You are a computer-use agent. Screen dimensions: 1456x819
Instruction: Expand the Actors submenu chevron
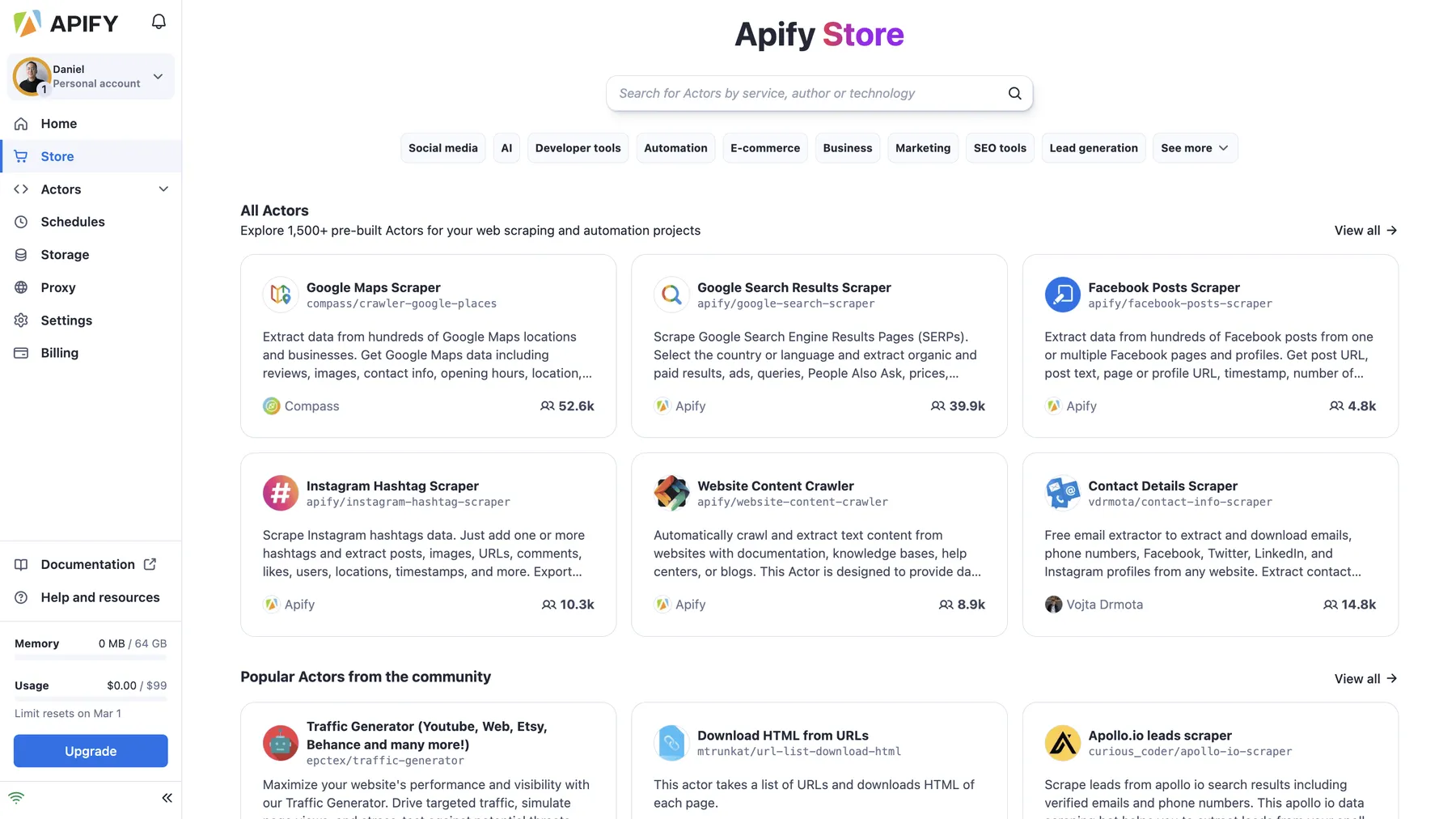click(163, 189)
